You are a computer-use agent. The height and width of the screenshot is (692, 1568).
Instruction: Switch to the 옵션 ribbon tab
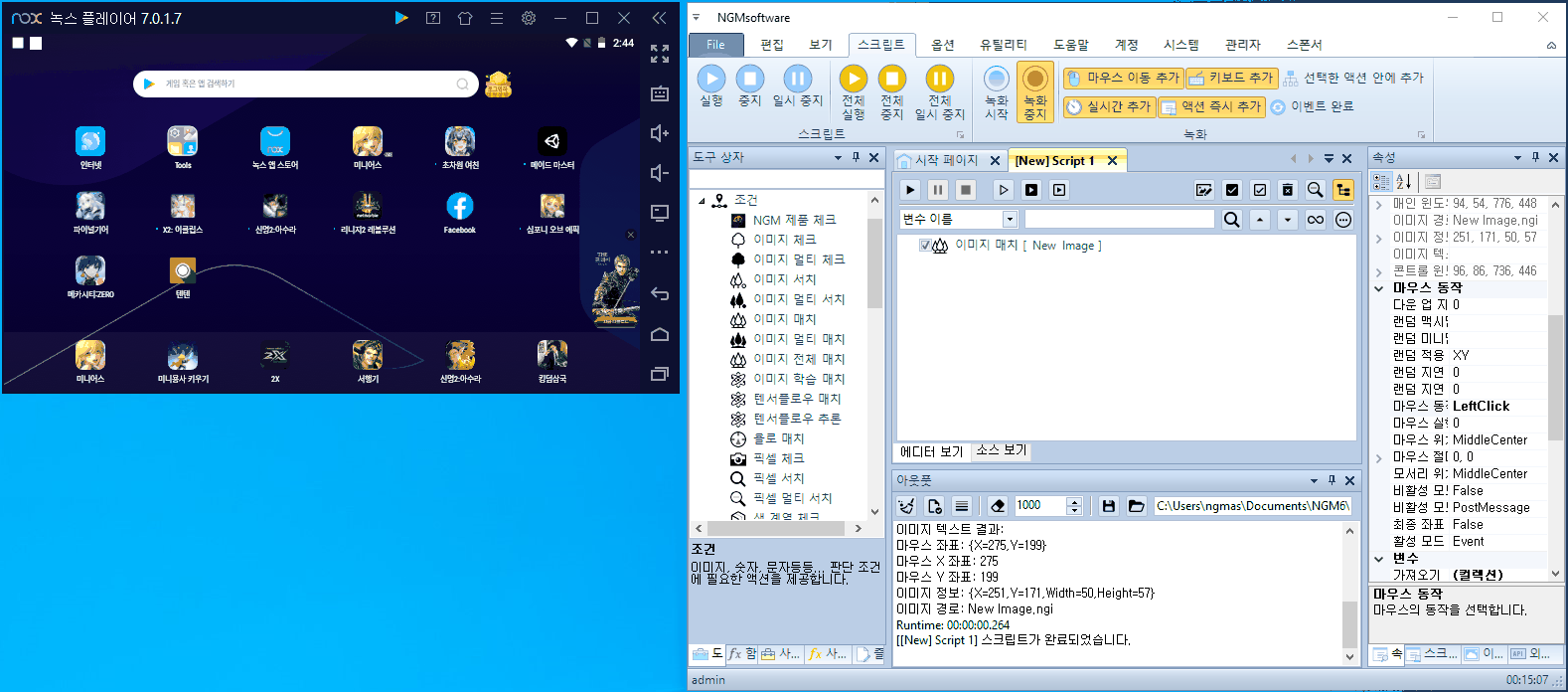(943, 45)
